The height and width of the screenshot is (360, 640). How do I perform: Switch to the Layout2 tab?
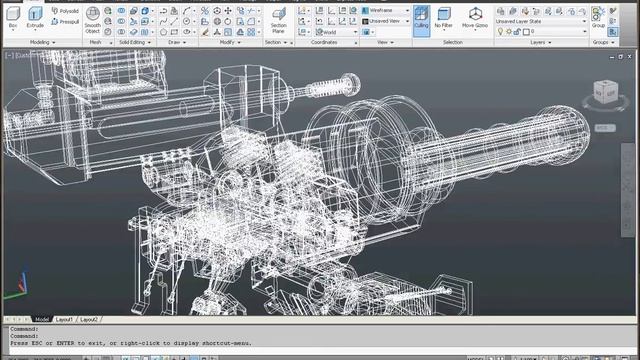(89, 319)
